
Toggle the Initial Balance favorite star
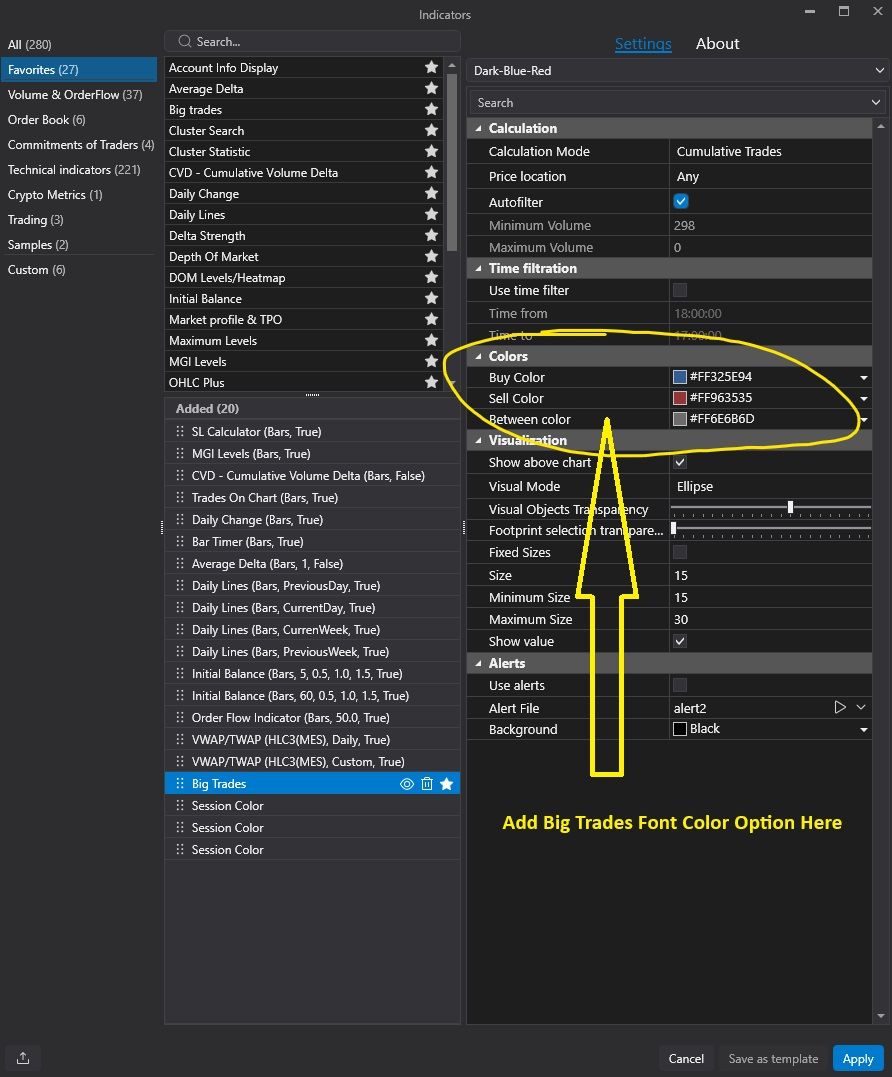click(x=431, y=299)
